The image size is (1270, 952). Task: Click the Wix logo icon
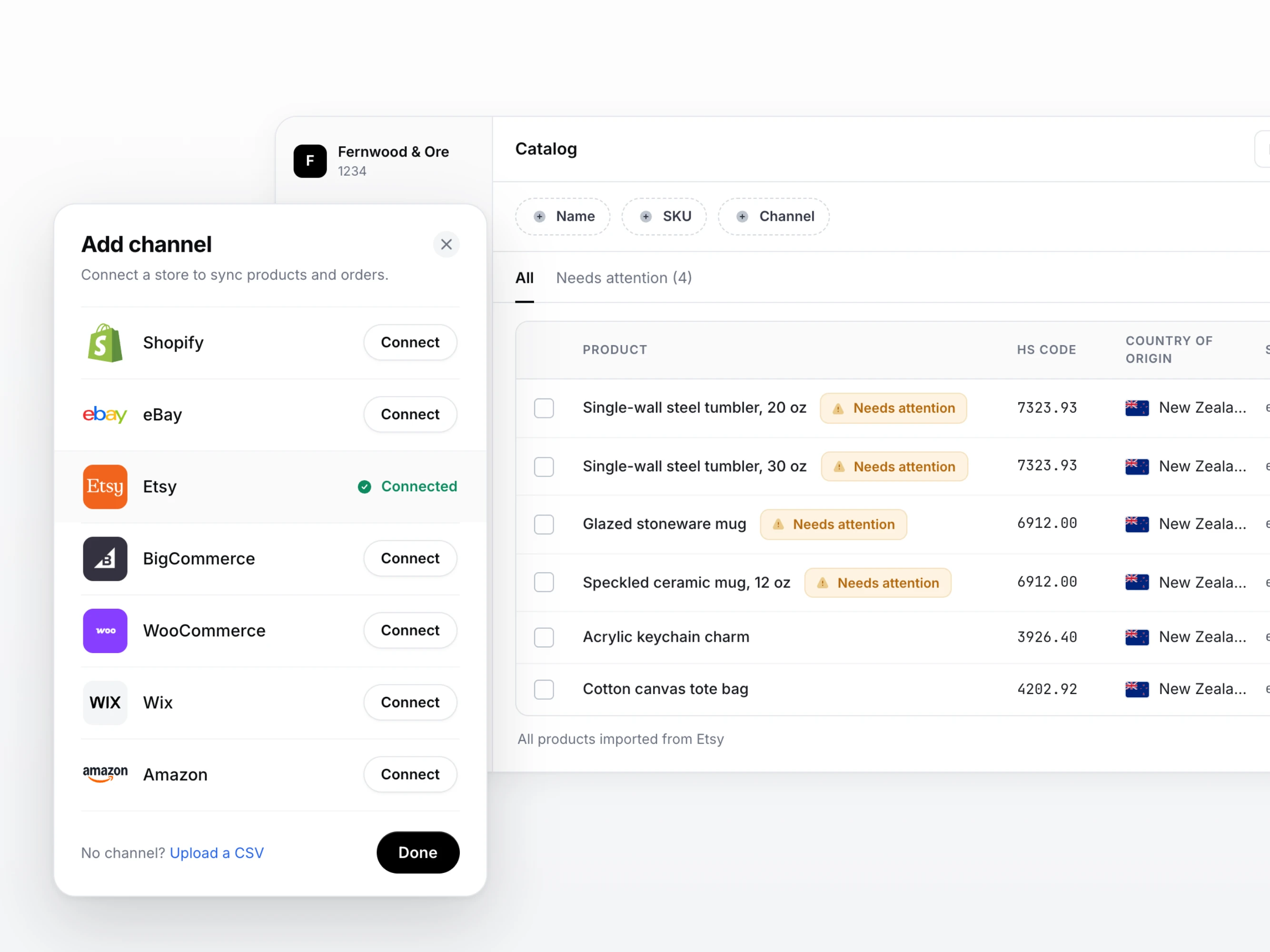pos(105,703)
